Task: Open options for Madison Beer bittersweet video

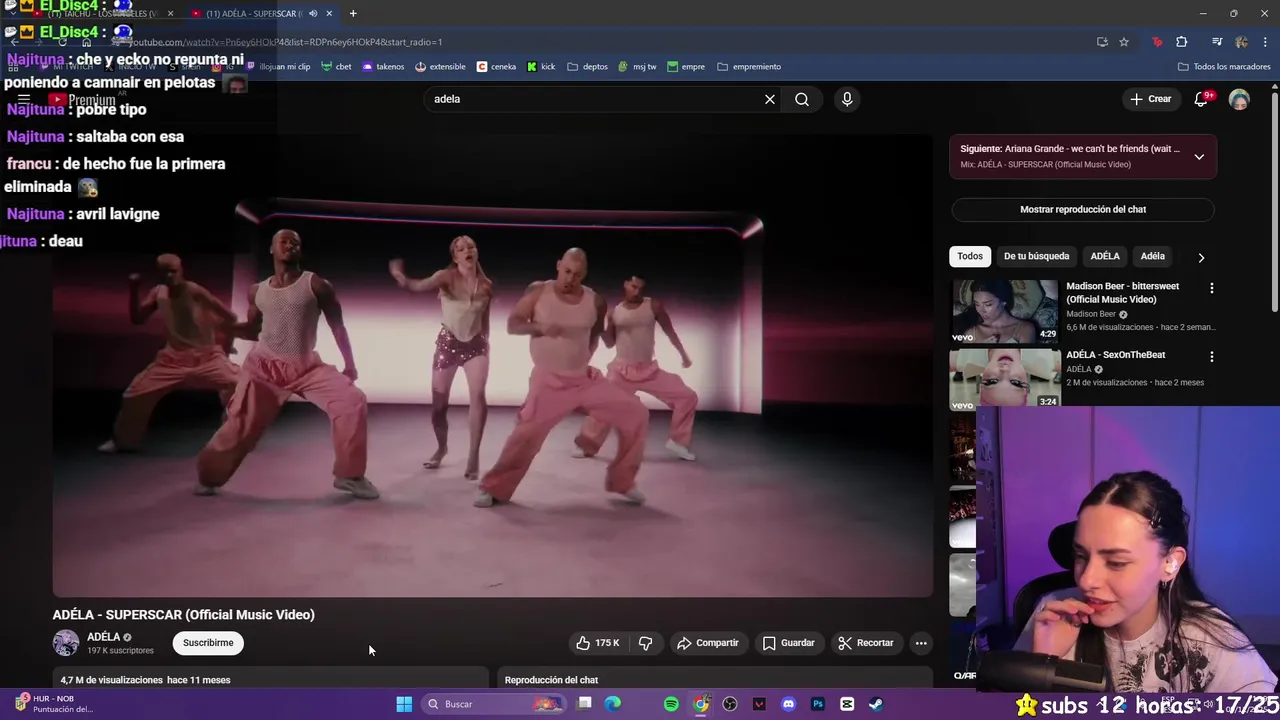Action: point(1212,288)
